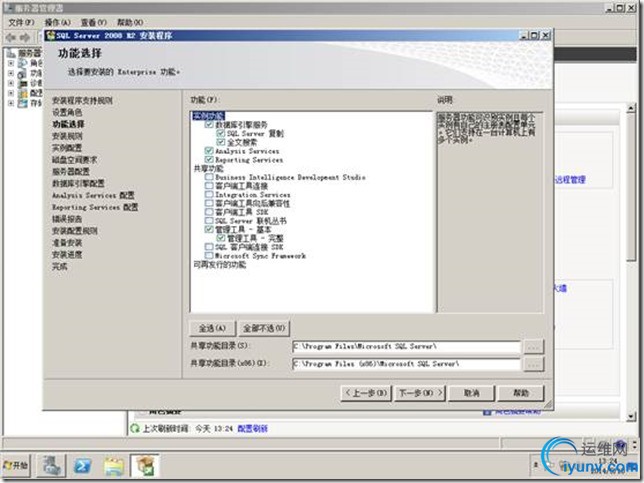The height and width of the screenshot is (483, 644).
Task: Uncheck 管理工具 - 基本 feature
Action: pos(209,229)
